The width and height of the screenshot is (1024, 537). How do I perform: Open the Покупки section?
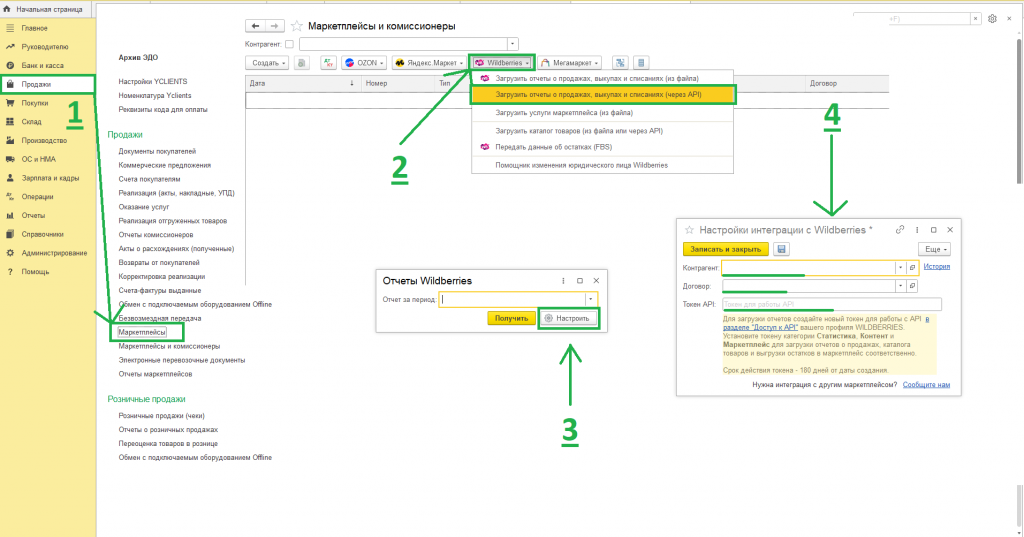tap(35, 103)
